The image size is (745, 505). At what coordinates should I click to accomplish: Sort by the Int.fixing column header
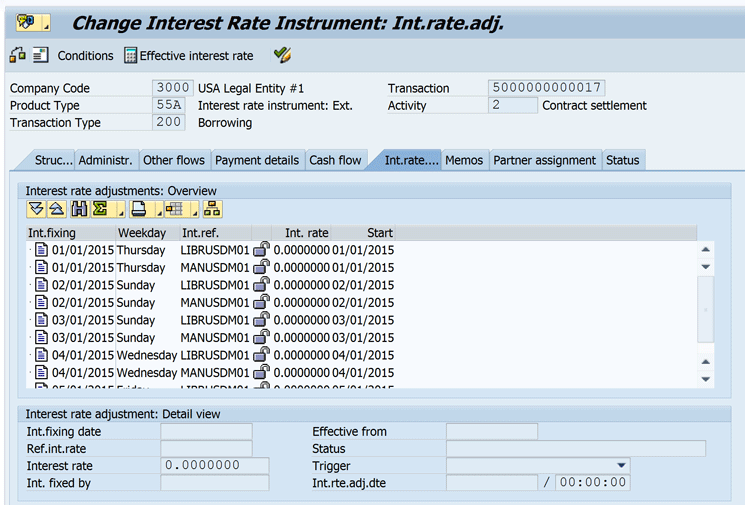pyautogui.click(x=52, y=233)
